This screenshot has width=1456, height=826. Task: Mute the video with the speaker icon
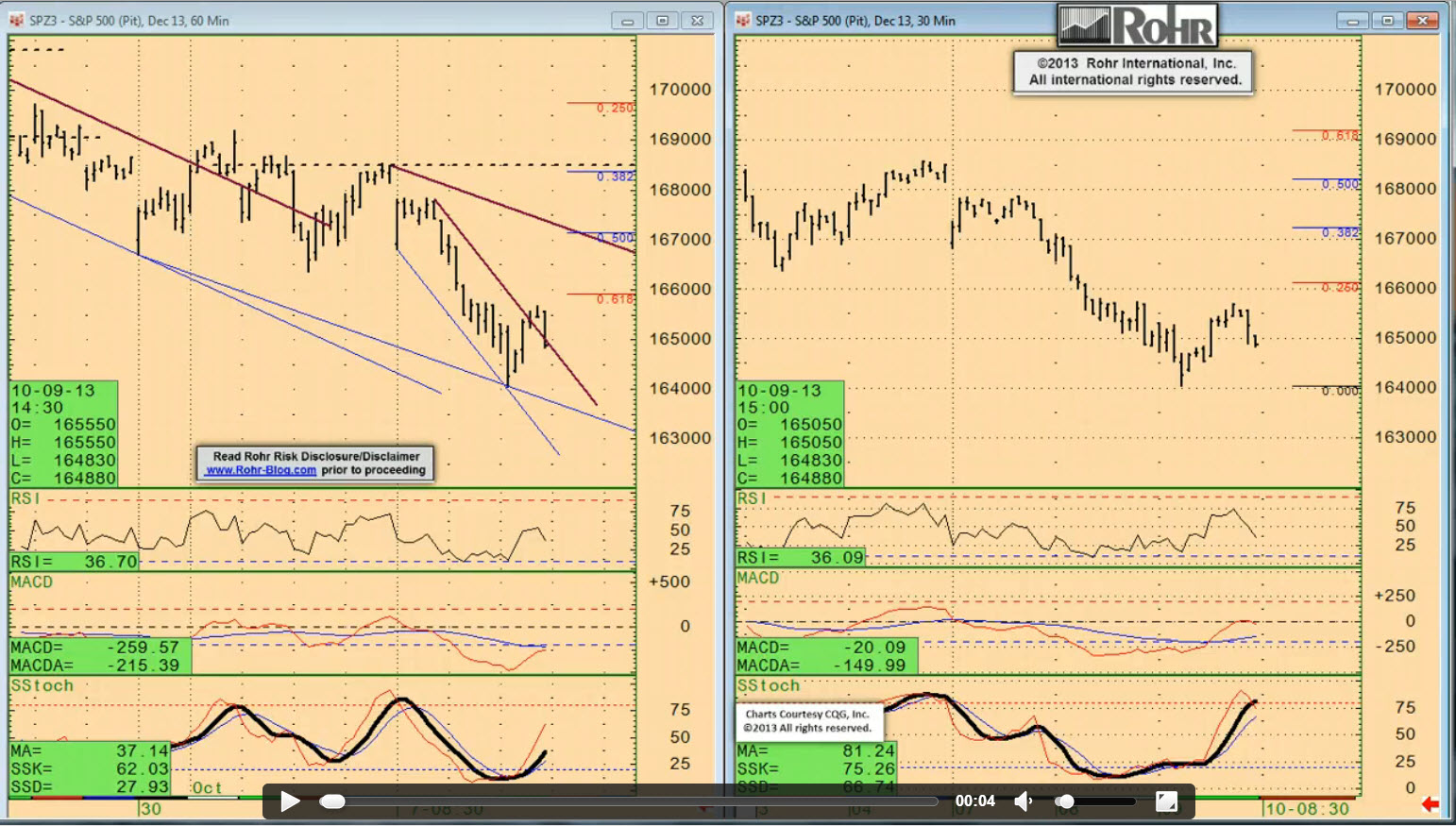coord(1023,801)
